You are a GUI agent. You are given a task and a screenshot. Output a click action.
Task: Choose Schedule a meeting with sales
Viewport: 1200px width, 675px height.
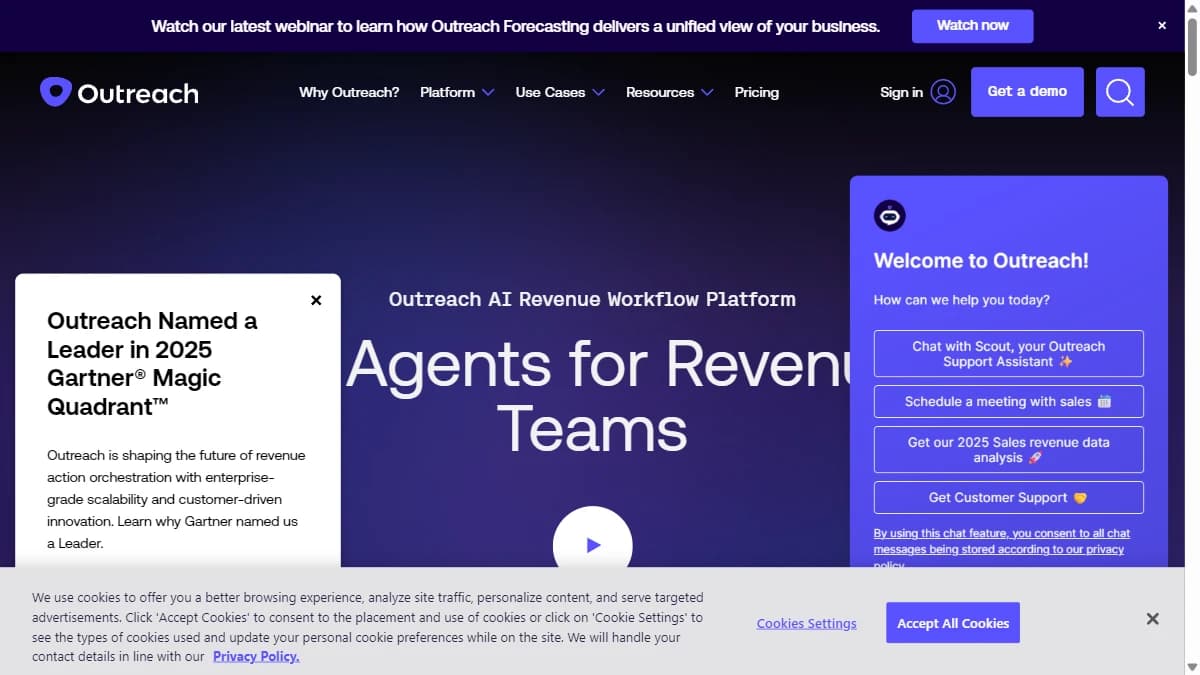pos(1008,401)
